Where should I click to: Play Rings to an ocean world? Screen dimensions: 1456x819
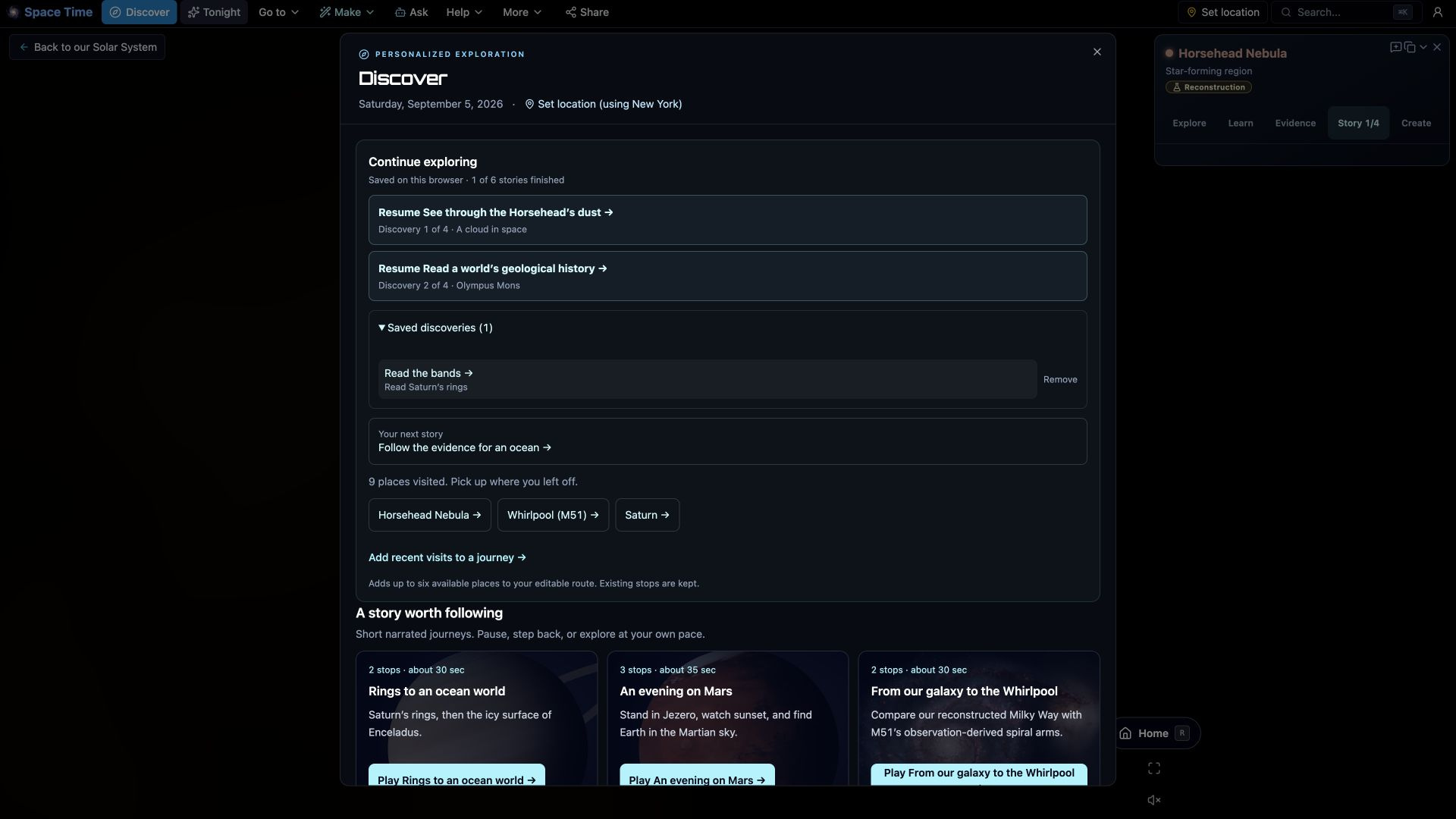pos(457,776)
